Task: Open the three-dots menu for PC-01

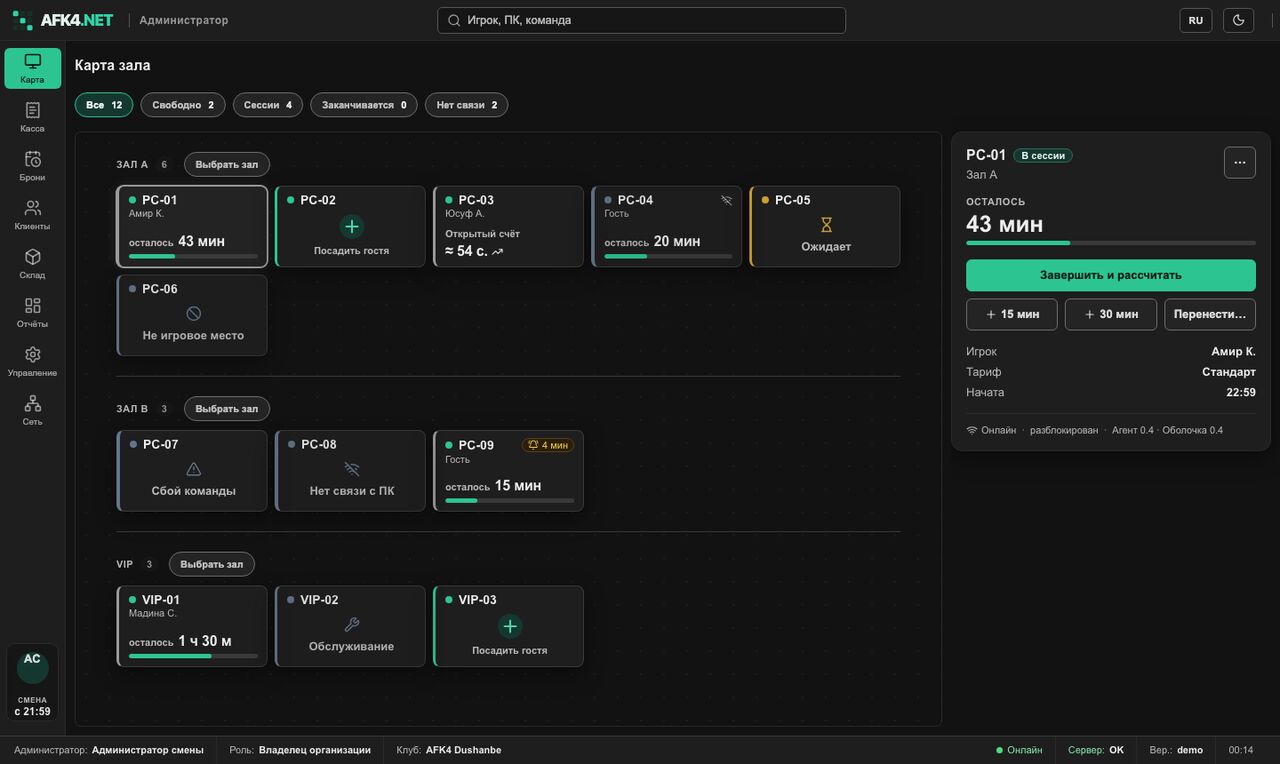Action: [x=1240, y=162]
